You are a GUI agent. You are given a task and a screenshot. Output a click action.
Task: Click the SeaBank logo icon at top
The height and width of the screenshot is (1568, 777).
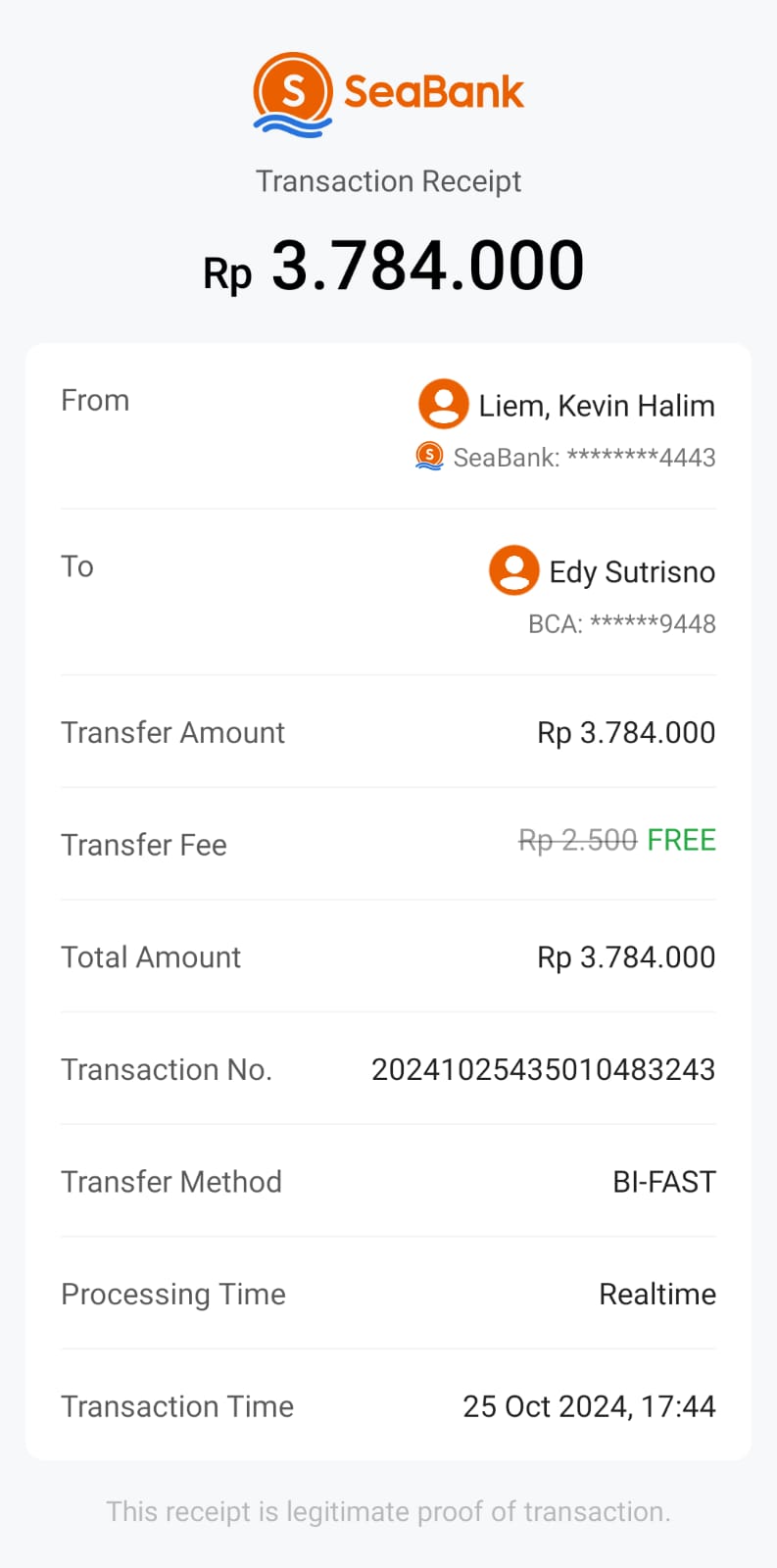tap(293, 94)
